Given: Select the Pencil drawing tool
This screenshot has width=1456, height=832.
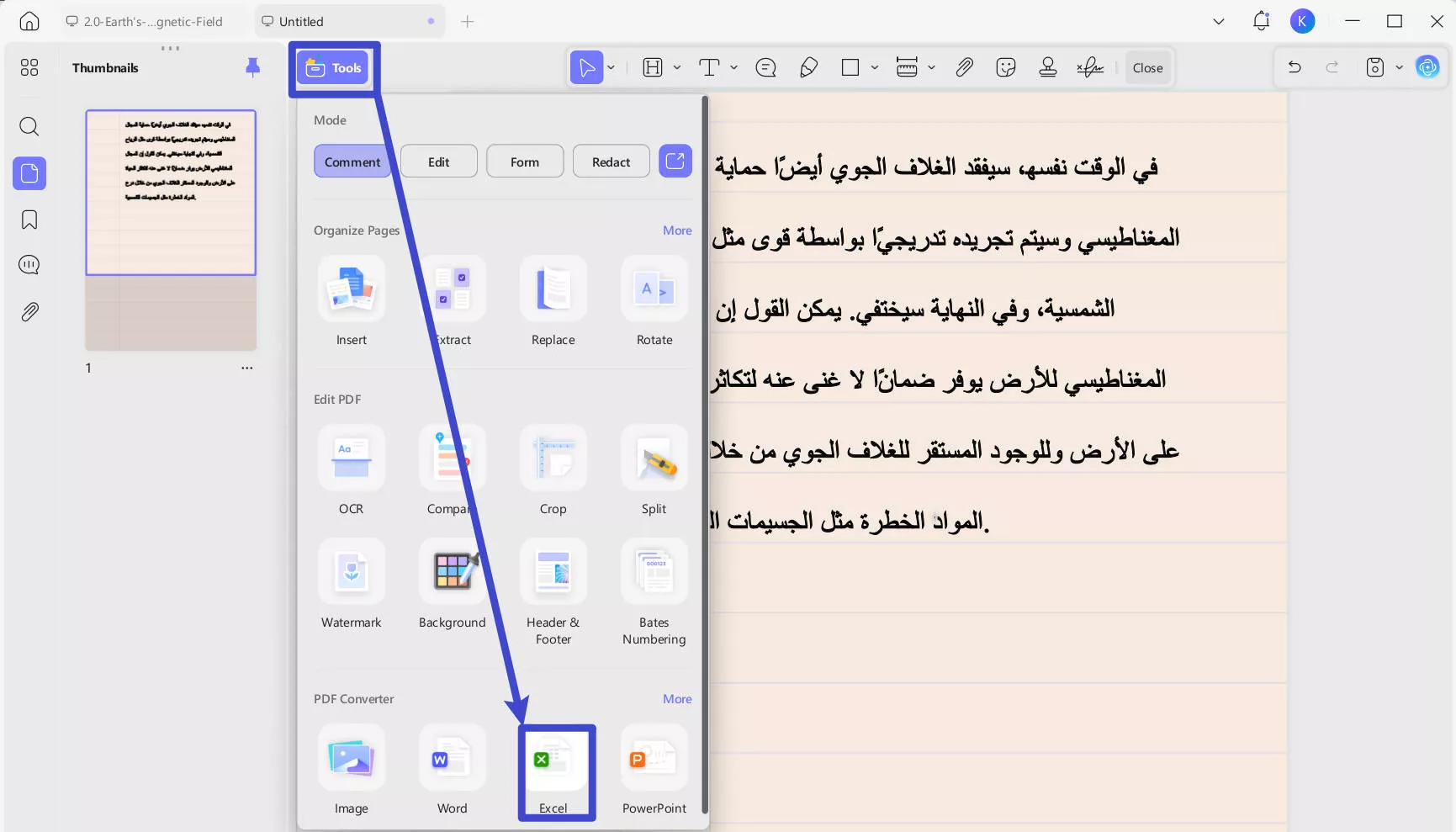Looking at the screenshot, I should 808,67.
